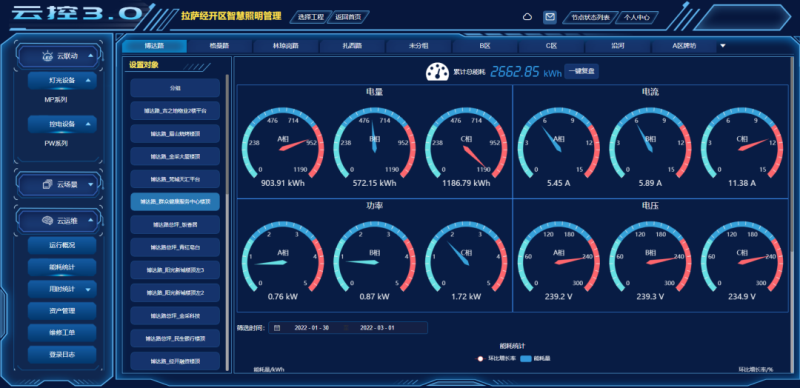This screenshot has width=800, height=388.
Task: Open the 个人中心 link
Action: point(636,17)
